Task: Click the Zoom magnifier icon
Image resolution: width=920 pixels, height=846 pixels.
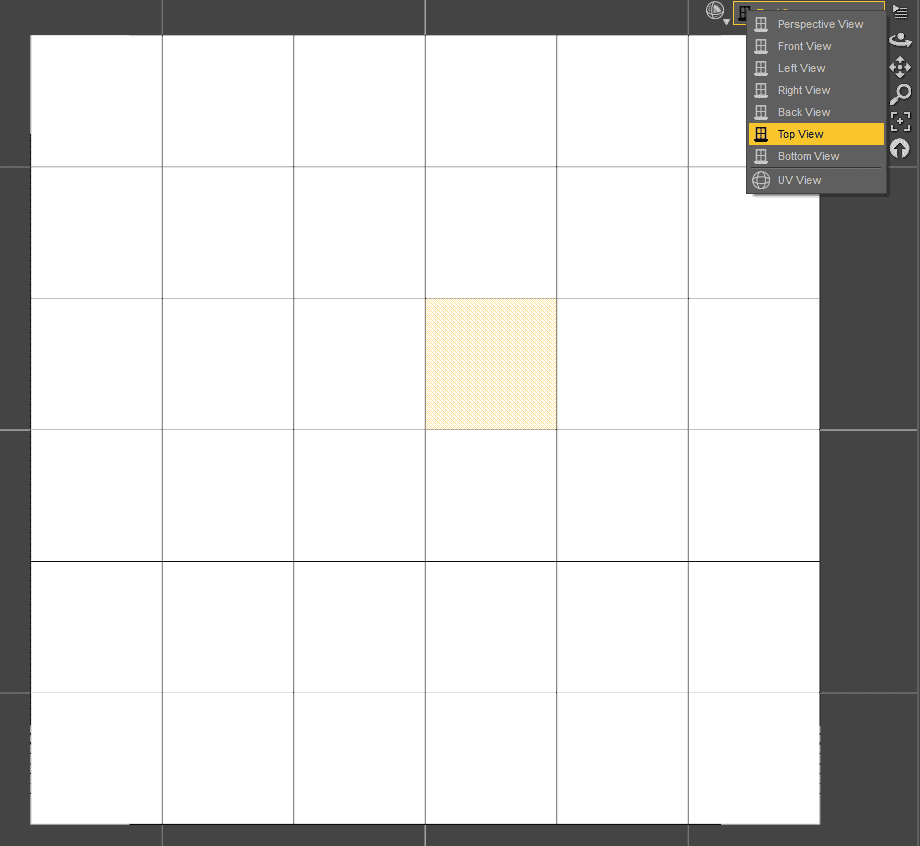Action: coord(899,93)
